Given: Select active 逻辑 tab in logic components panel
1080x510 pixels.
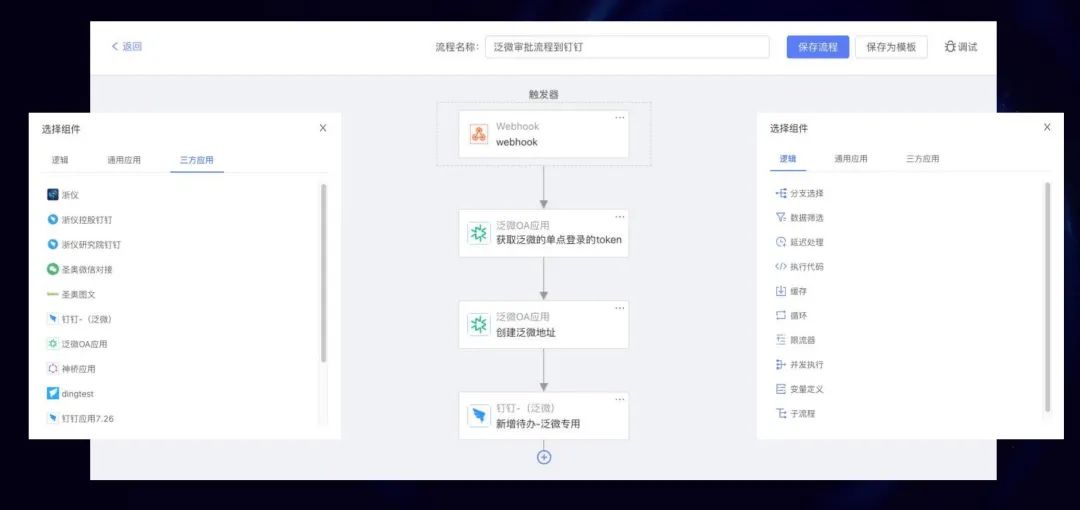Looking at the screenshot, I should point(788,159).
